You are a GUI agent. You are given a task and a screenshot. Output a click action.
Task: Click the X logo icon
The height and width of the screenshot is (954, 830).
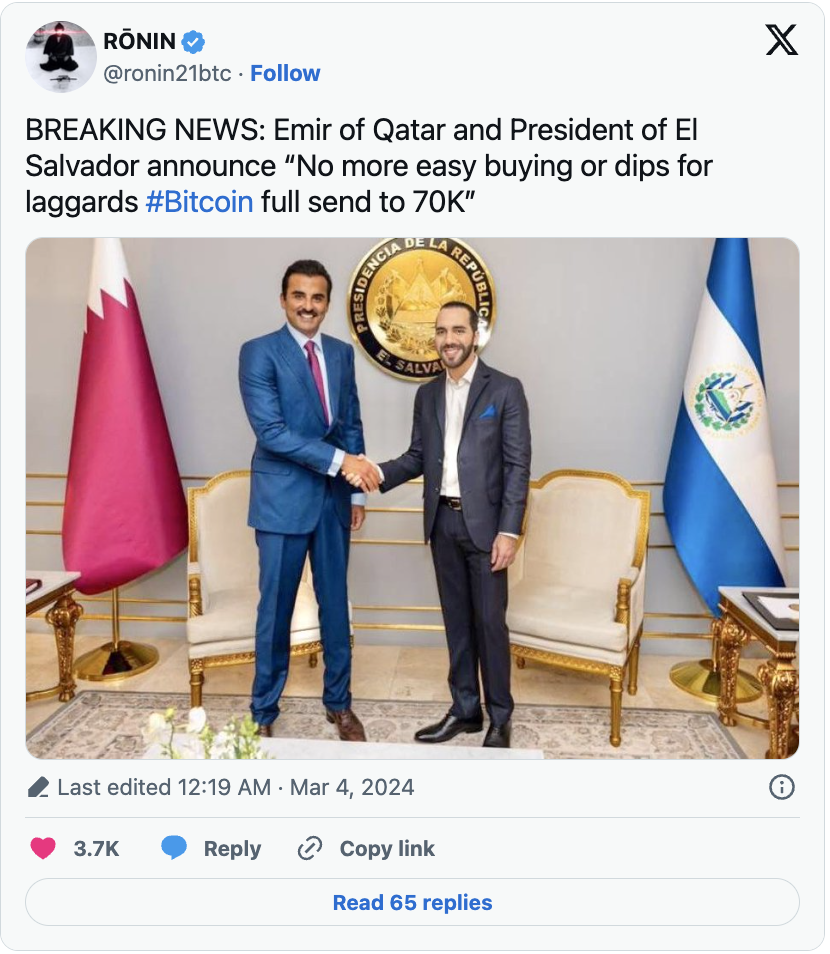781,41
